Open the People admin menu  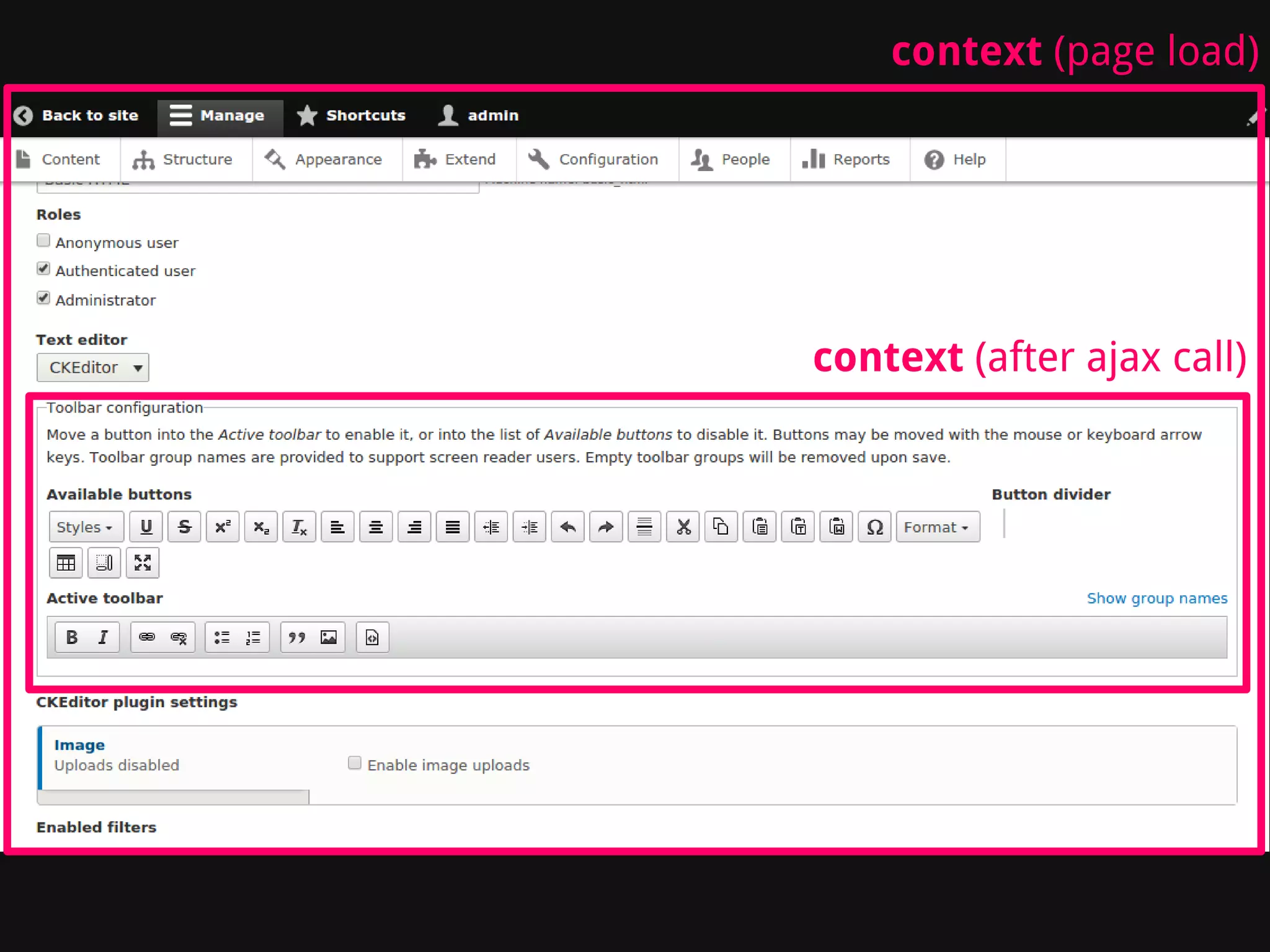coord(735,160)
